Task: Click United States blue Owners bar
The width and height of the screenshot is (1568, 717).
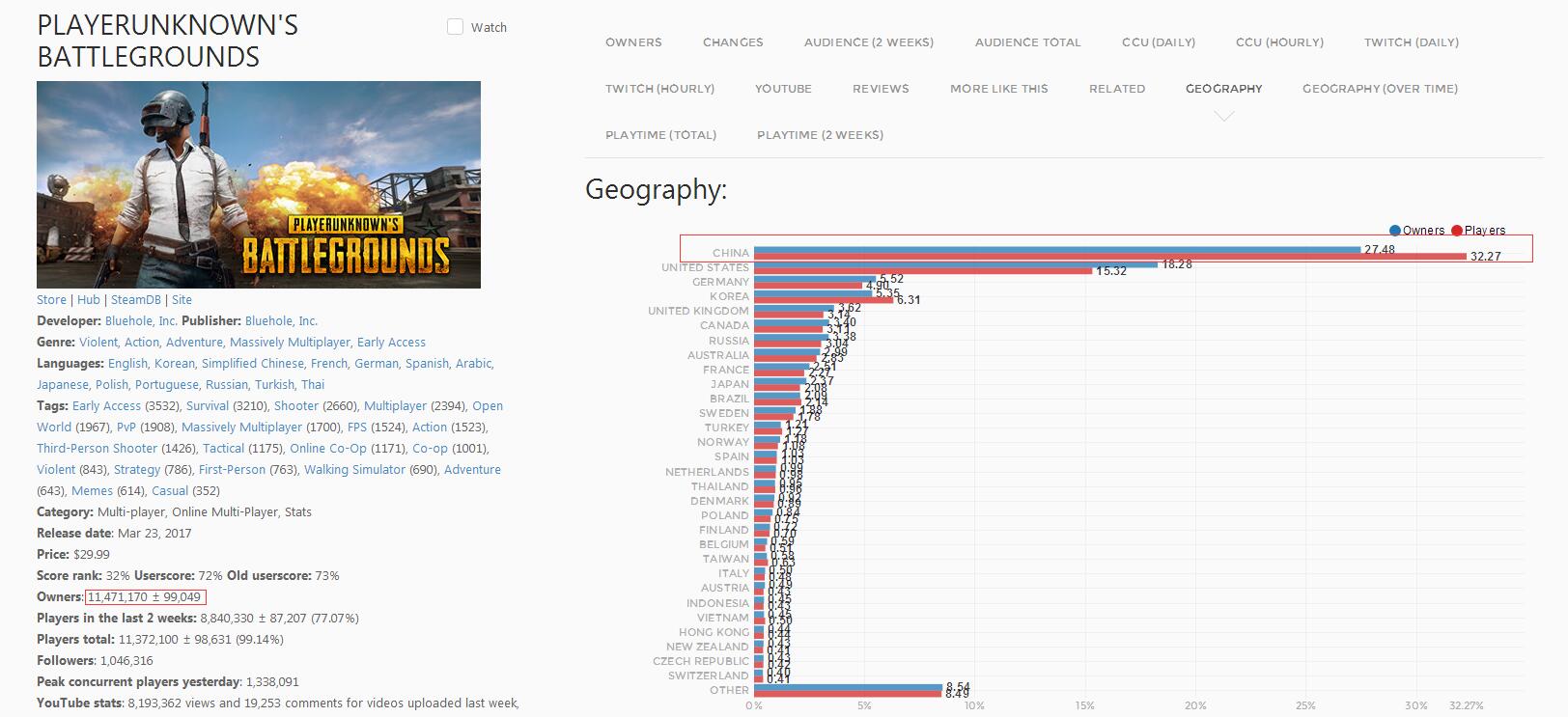Action: (x=955, y=264)
